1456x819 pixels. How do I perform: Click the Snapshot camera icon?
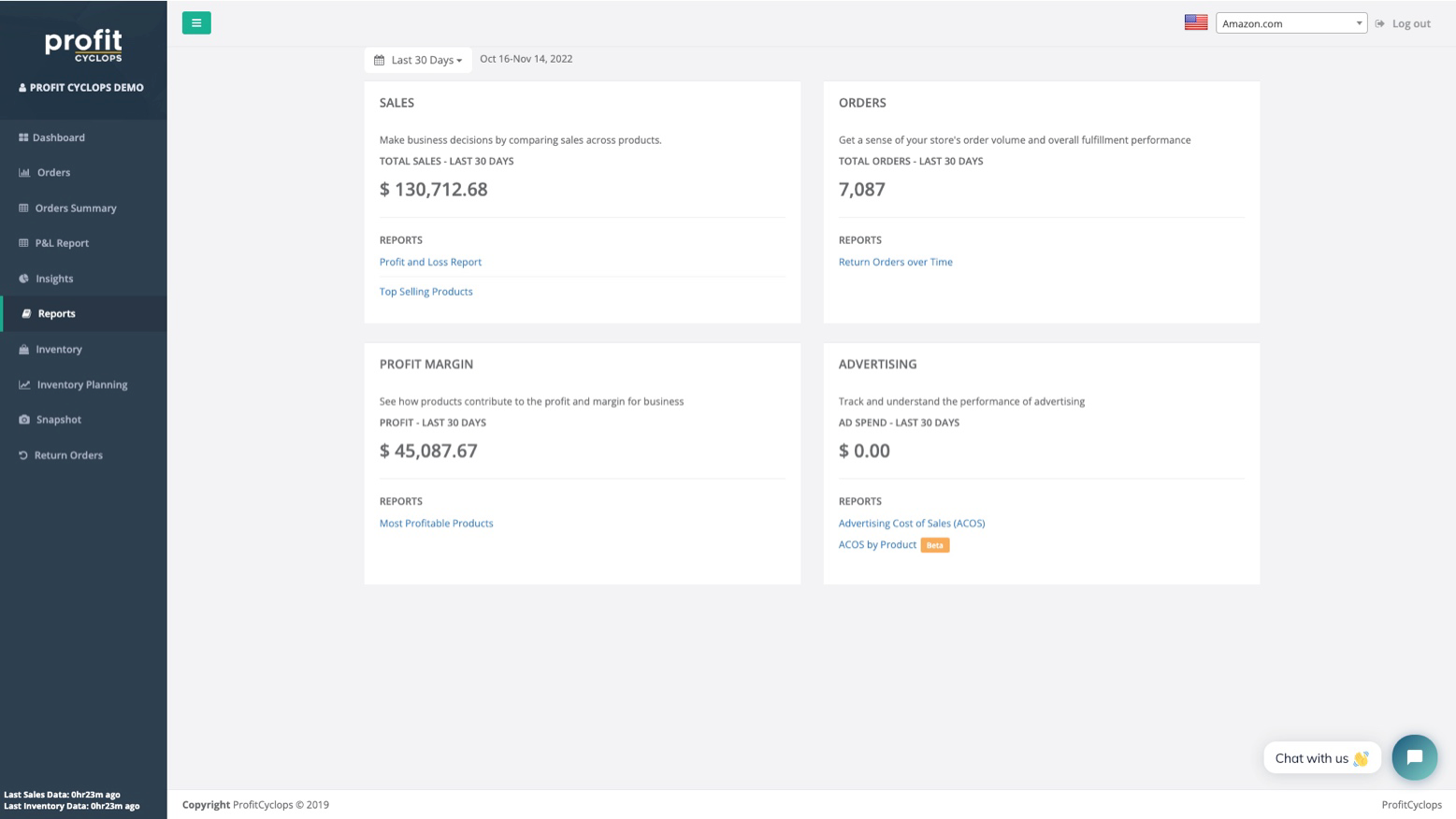(x=24, y=420)
